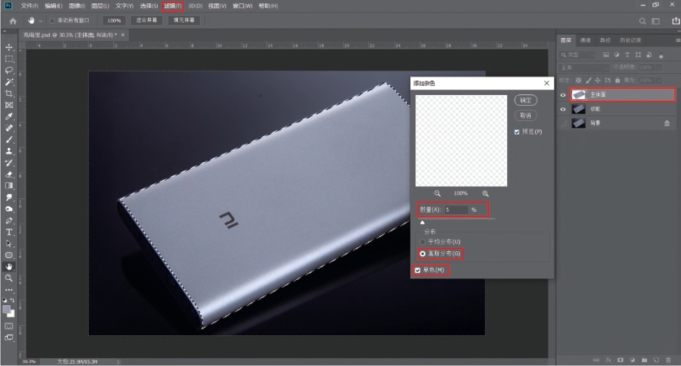Image resolution: width=681 pixels, height=366 pixels.
Task: Lock transparent pixels icon
Action: pos(578,80)
